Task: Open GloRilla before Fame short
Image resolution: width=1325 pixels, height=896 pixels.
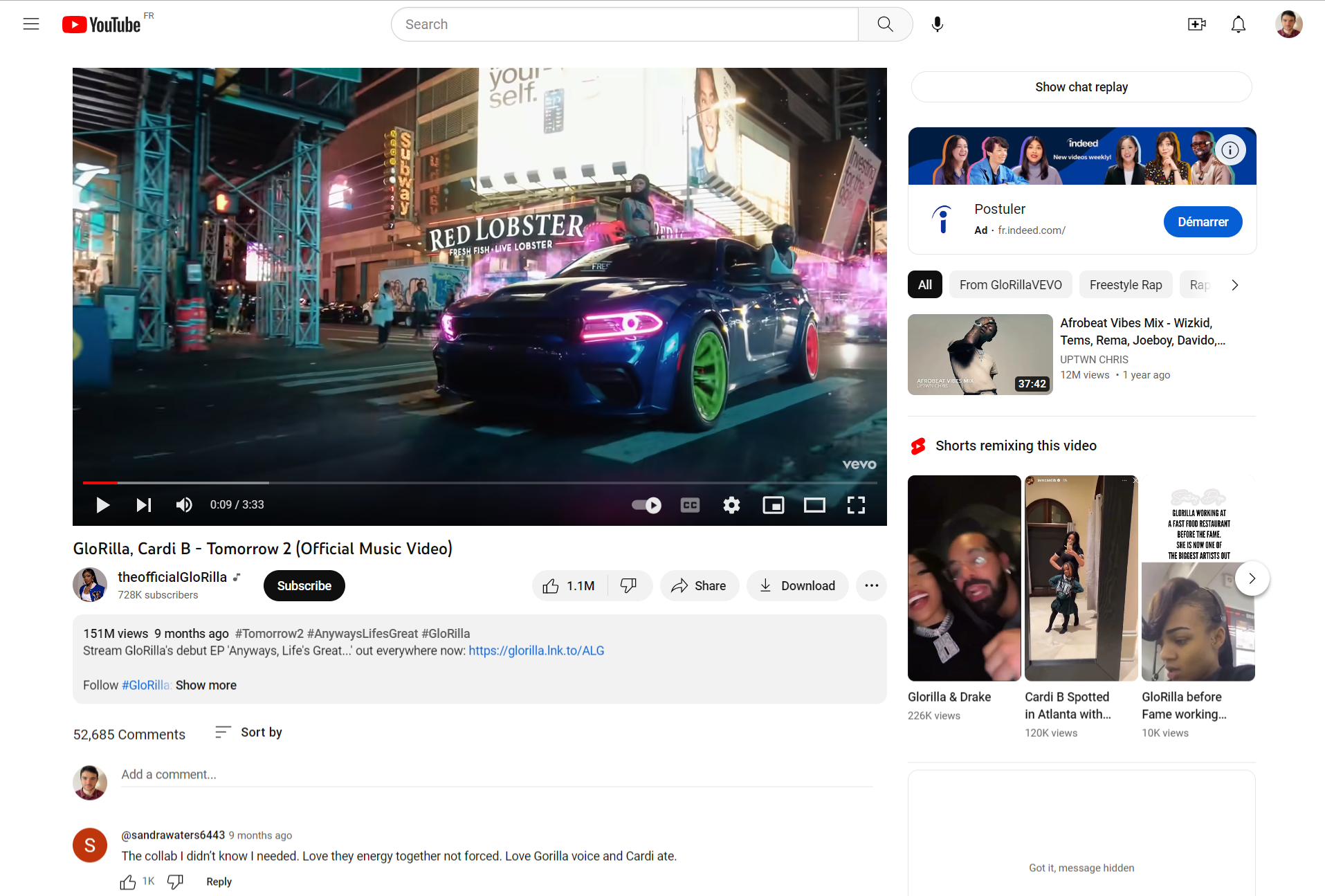Action: click(x=1198, y=578)
